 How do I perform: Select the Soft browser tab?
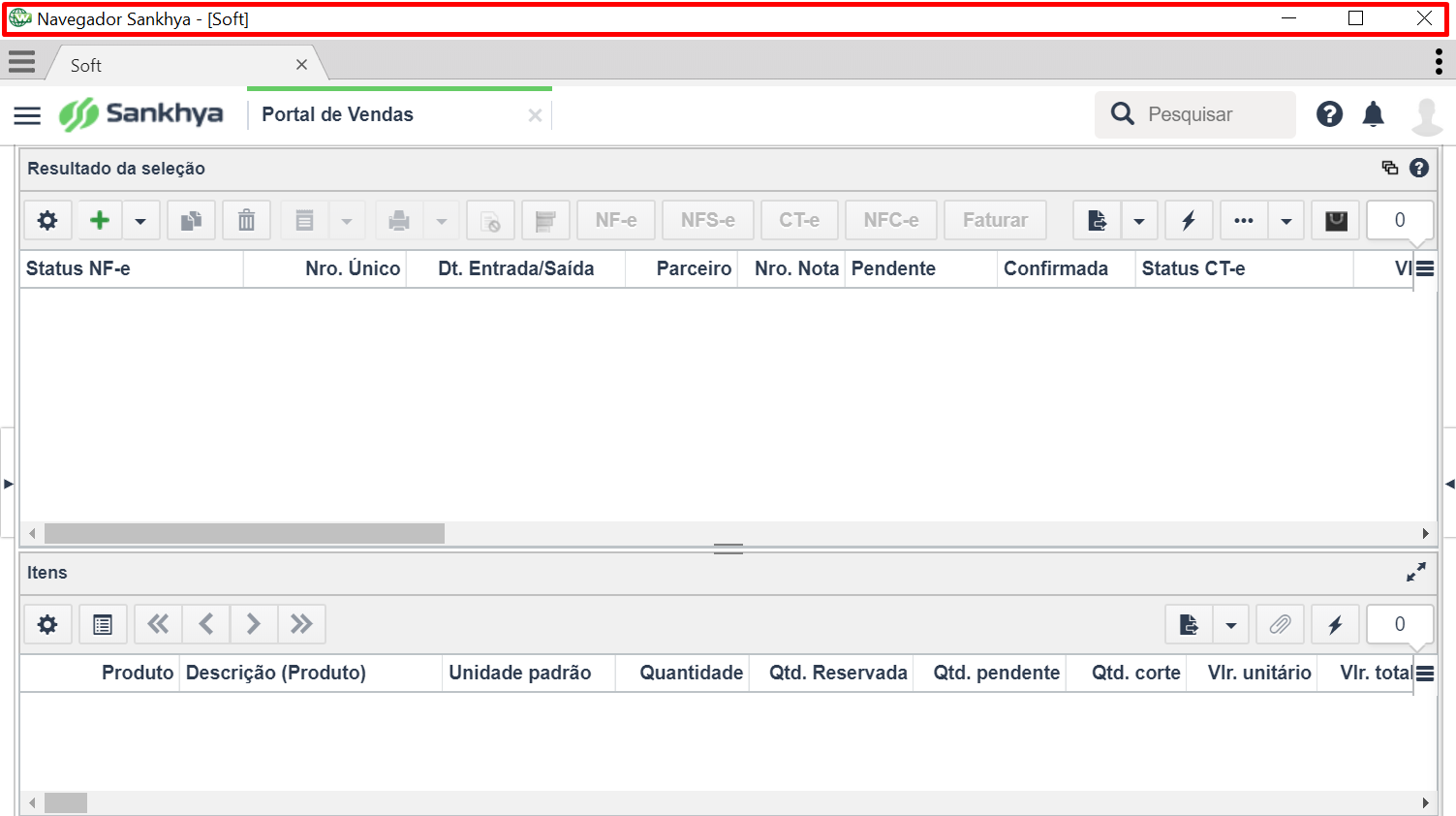85,65
